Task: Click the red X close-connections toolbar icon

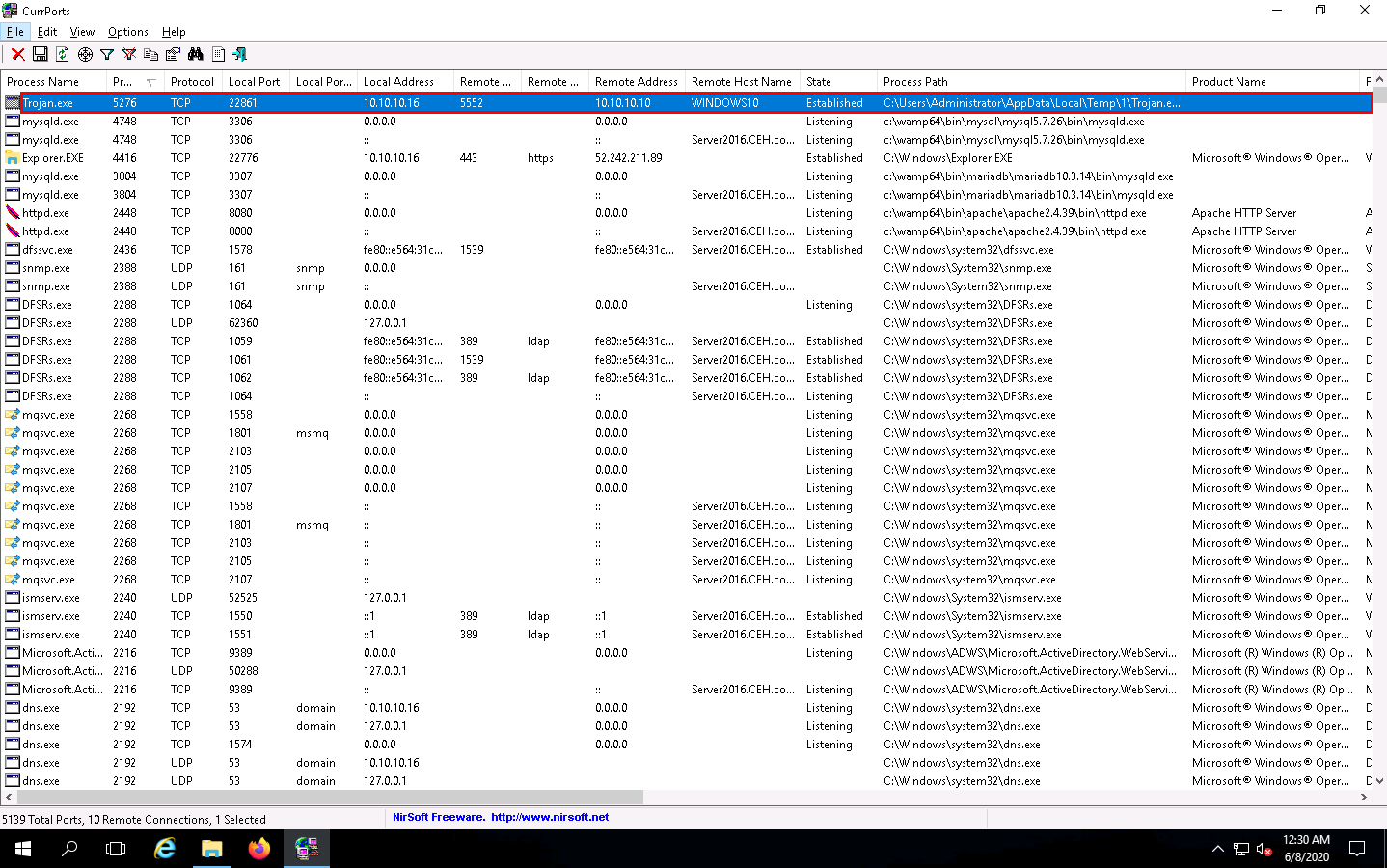Action: tap(17, 55)
